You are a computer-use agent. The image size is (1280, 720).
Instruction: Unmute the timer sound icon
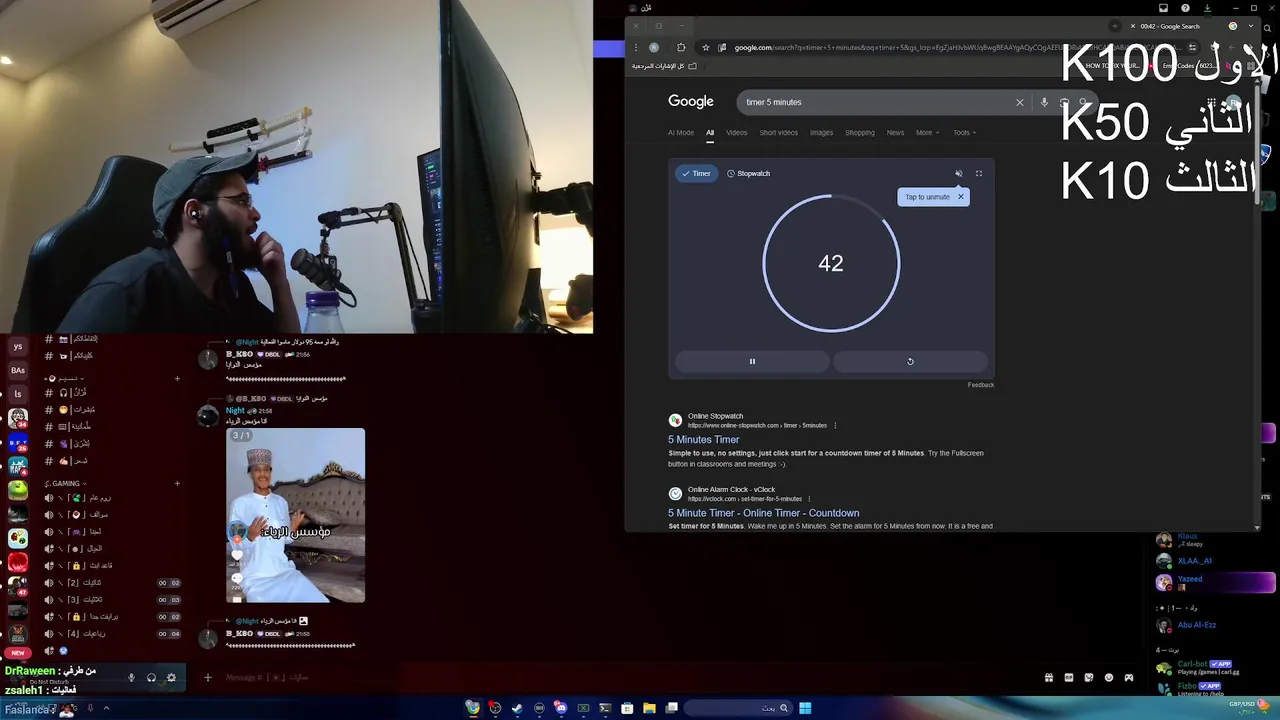[958, 173]
